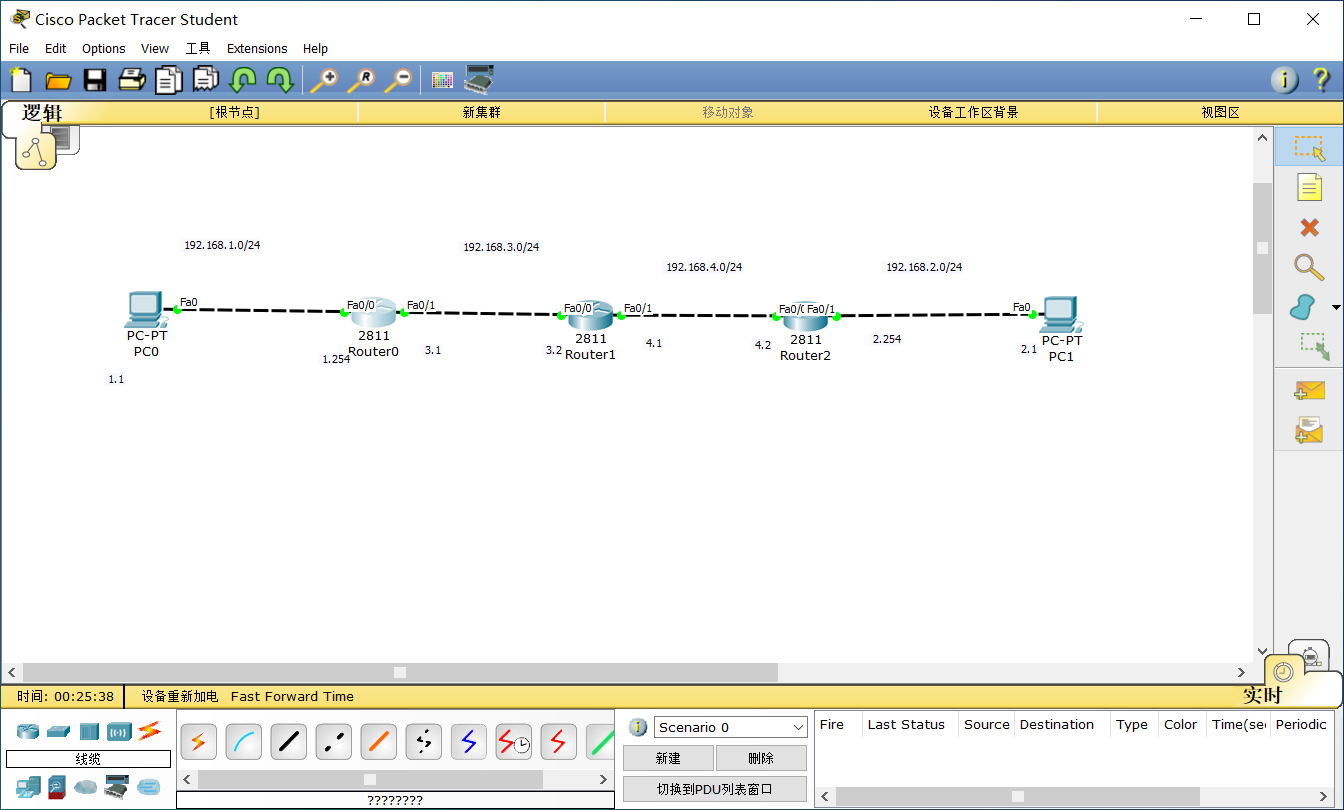The width and height of the screenshot is (1344, 810).
Task: Pick the phone cable
Action: [x=423, y=742]
